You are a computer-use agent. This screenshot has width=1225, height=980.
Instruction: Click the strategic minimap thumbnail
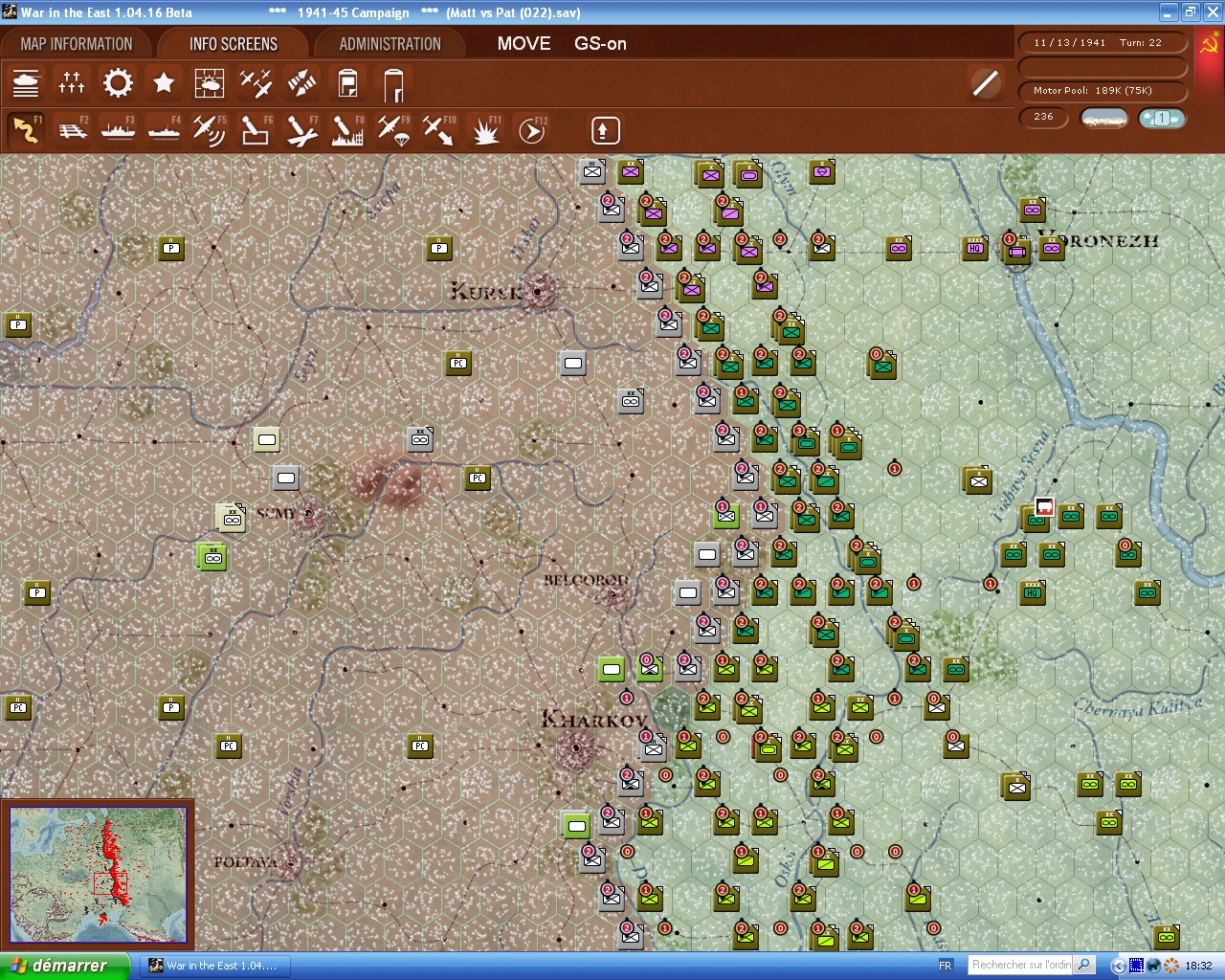[98, 876]
